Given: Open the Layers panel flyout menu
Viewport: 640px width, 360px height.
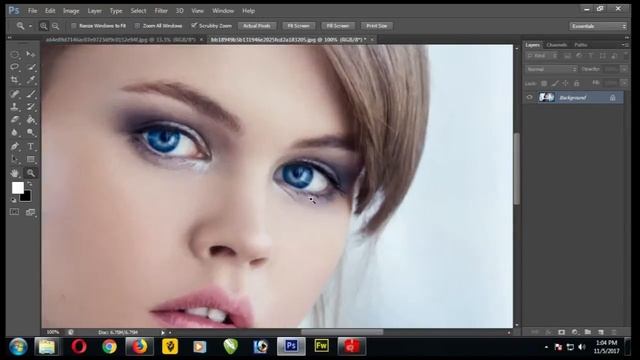Looking at the screenshot, I should click(625, 45).
